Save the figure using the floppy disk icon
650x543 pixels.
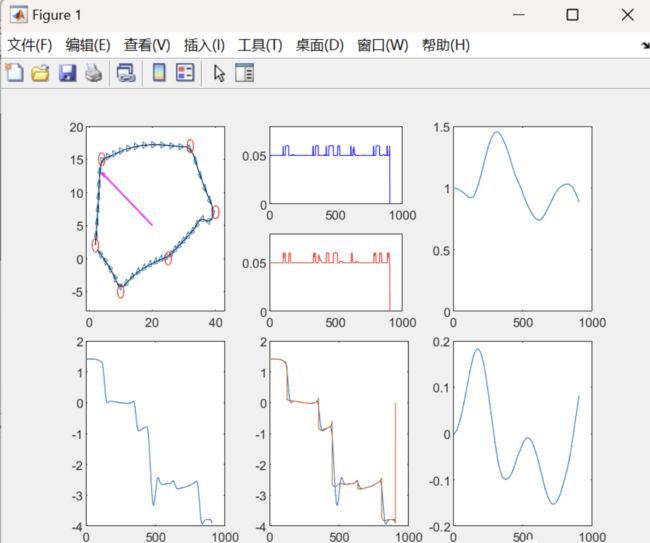coord(67,73)
